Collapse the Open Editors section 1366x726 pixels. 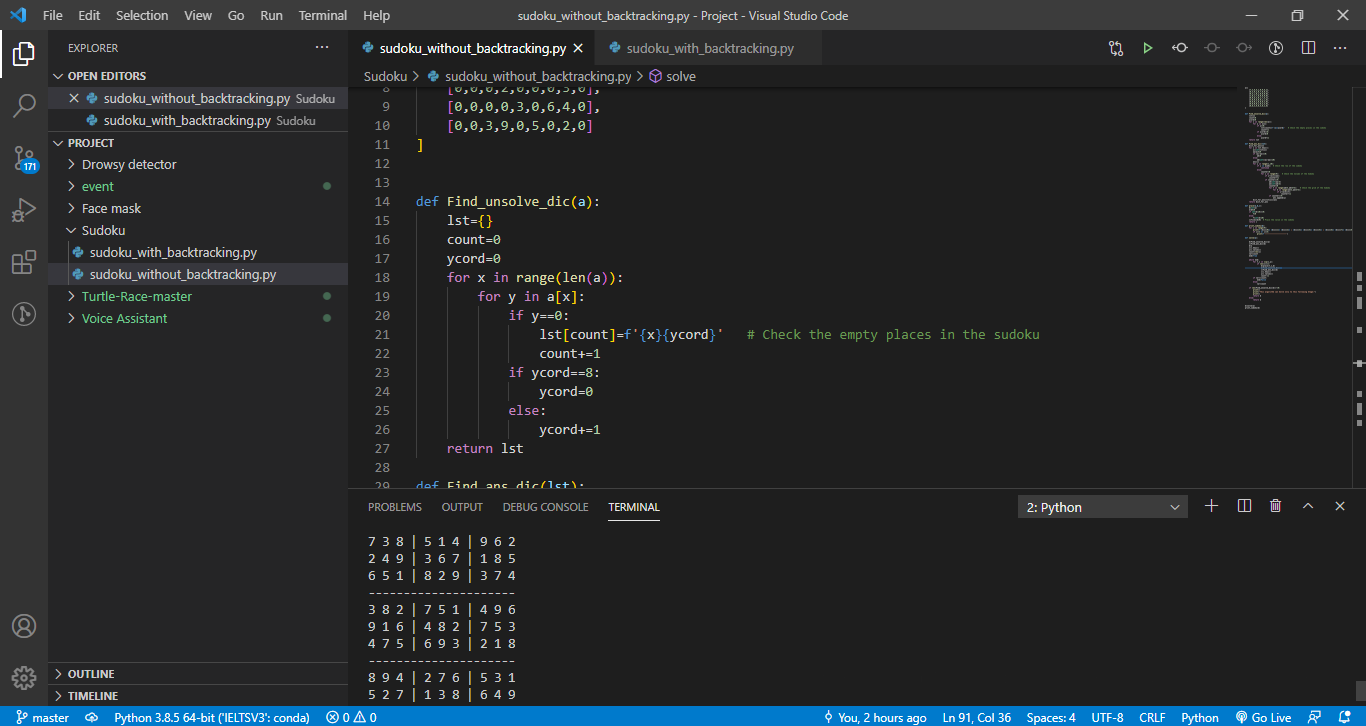(198, 76)
